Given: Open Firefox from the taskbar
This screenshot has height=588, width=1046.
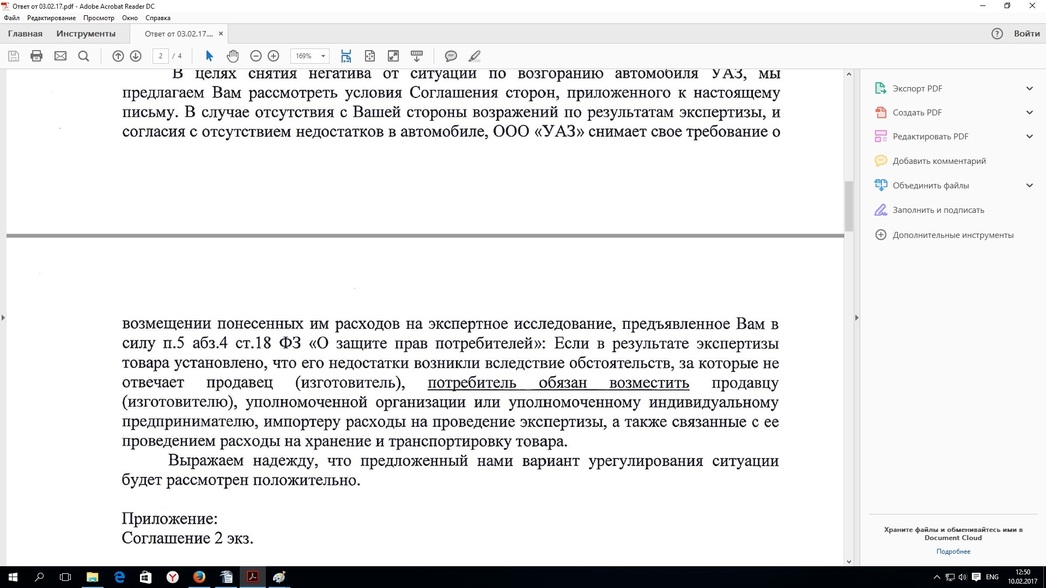Looking at the screenshot, I should click(199, 577).
